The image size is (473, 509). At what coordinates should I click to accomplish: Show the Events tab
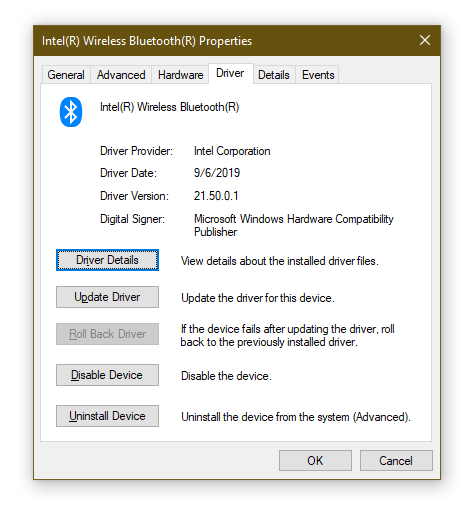coord(318,75)
